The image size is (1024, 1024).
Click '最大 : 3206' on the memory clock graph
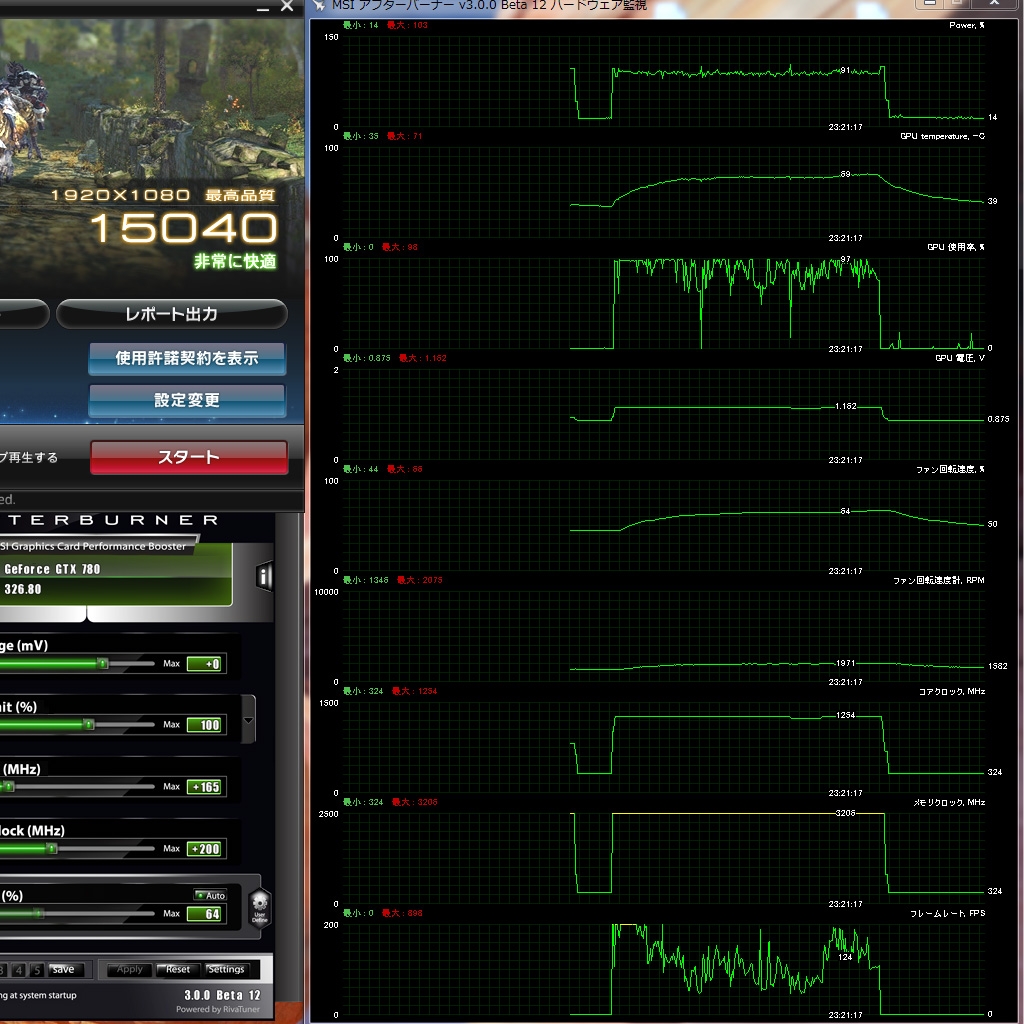[x=414, y=803]
